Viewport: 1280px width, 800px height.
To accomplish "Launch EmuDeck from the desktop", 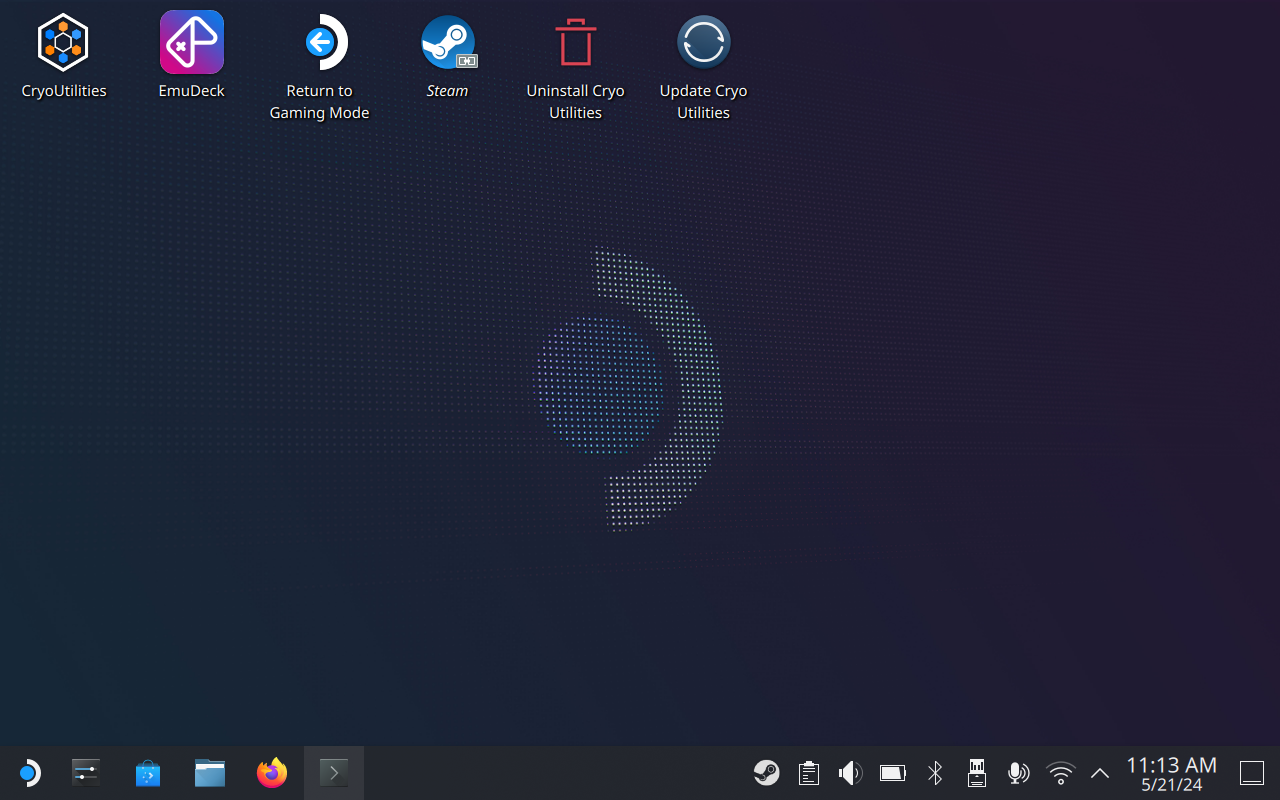I will pos(192,43).
